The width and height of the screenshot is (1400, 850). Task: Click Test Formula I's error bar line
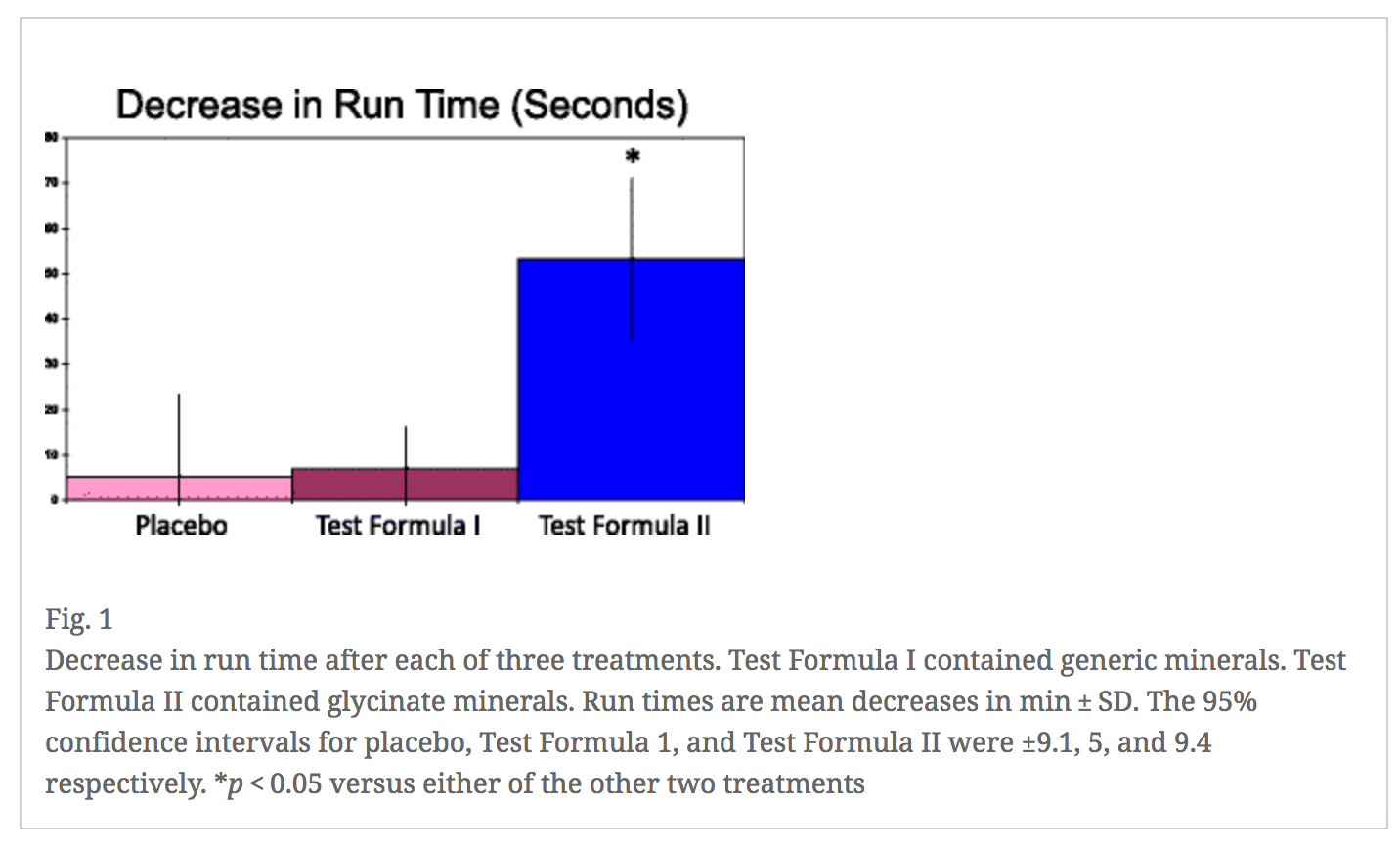pyautogui.click(x=406, y=445)
